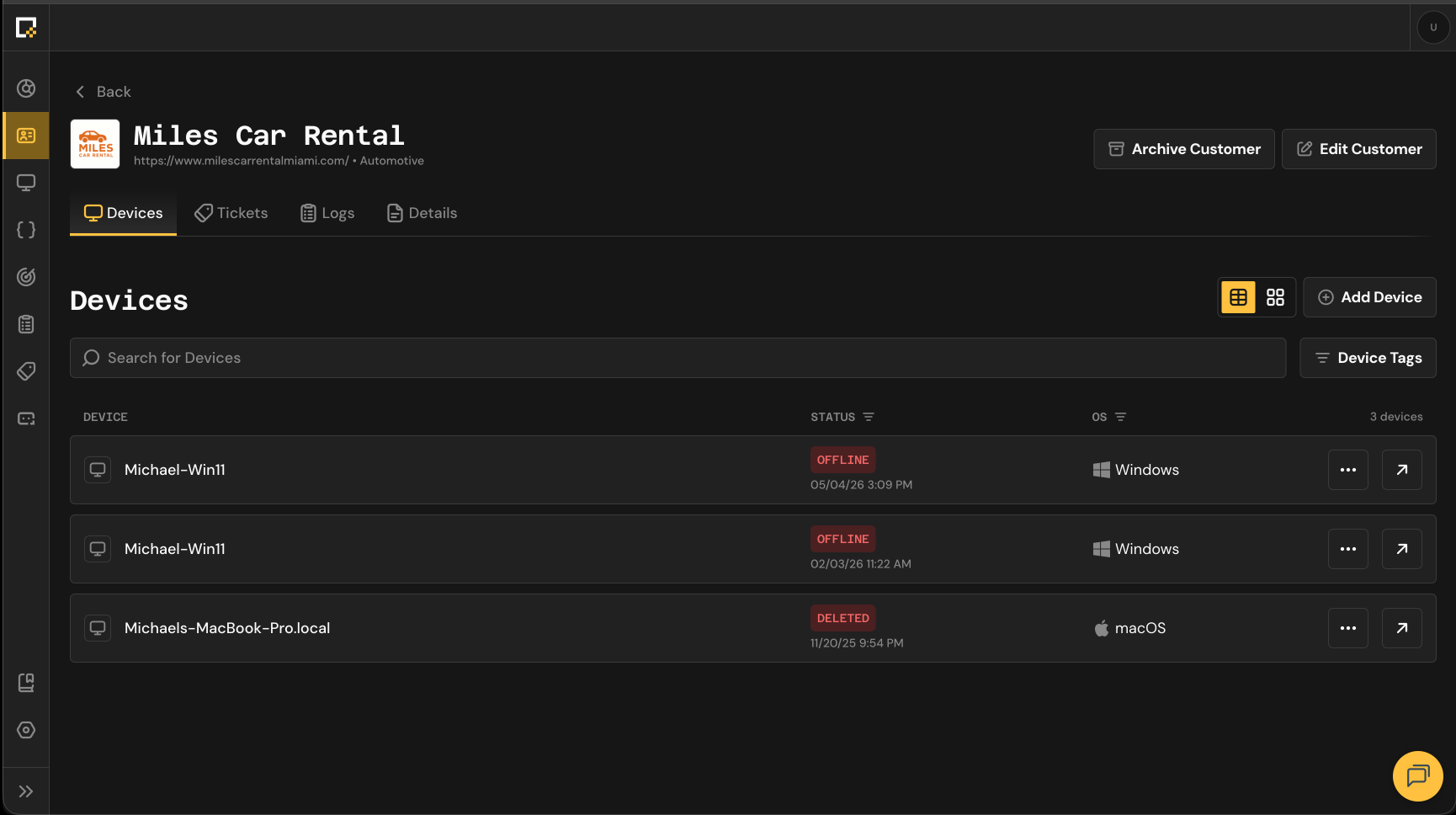Switch to the Details tab

[x=422, y=213]
